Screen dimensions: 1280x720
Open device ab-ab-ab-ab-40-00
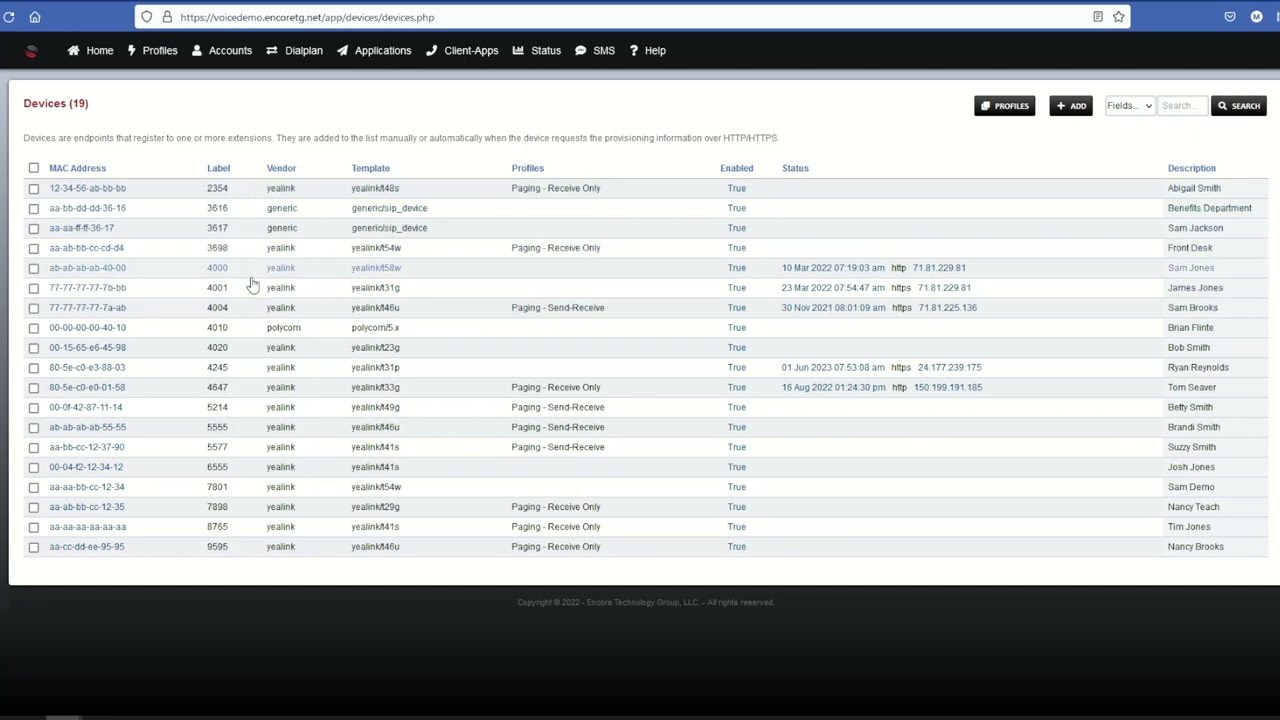coord(87,268)
